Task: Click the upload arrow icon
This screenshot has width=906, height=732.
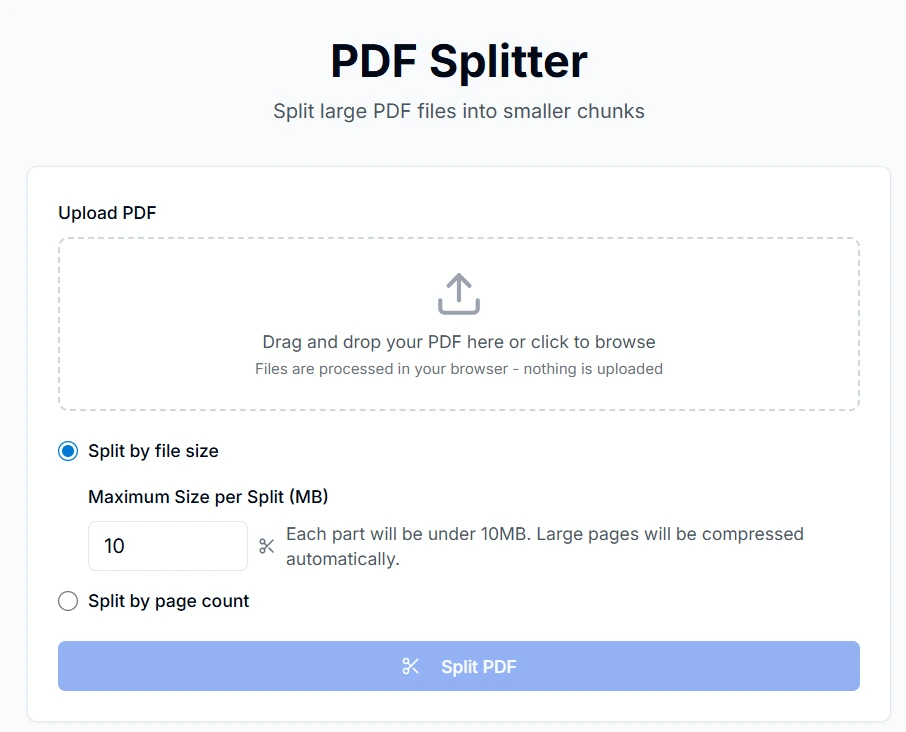Action: (x=458, y=293)
